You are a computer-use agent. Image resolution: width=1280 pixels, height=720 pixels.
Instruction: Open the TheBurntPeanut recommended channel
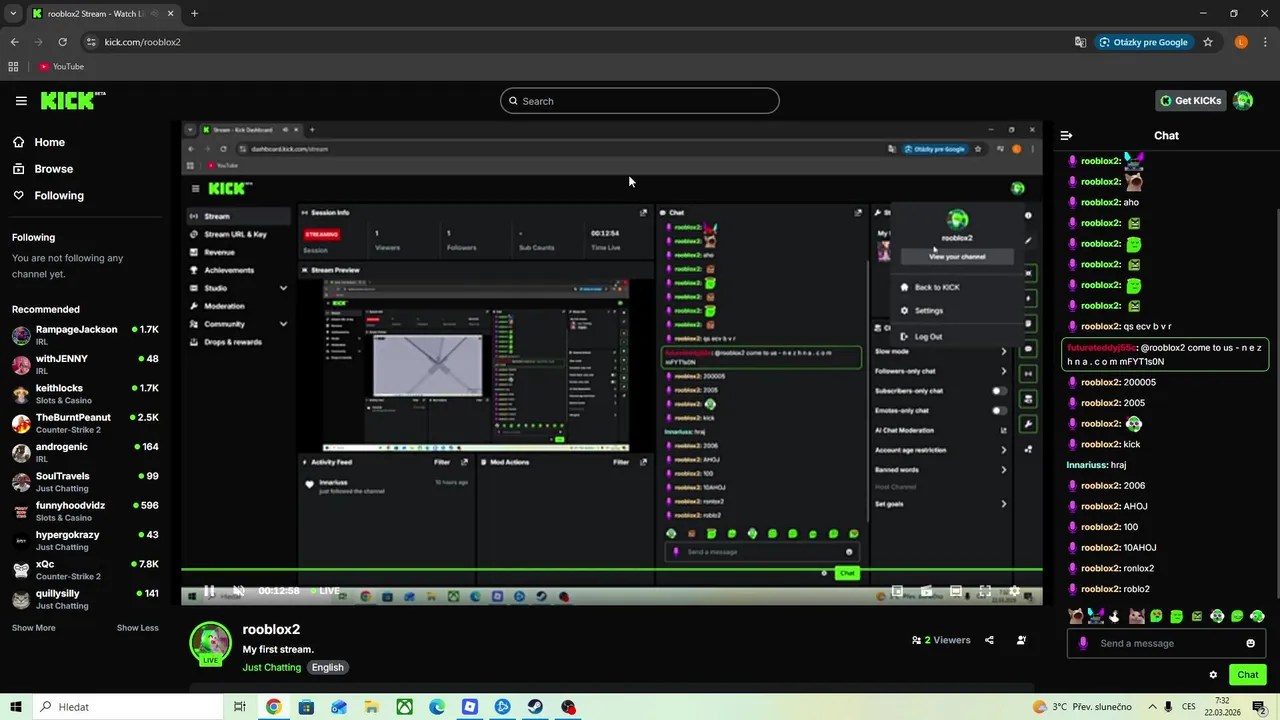tap(85, 423)
